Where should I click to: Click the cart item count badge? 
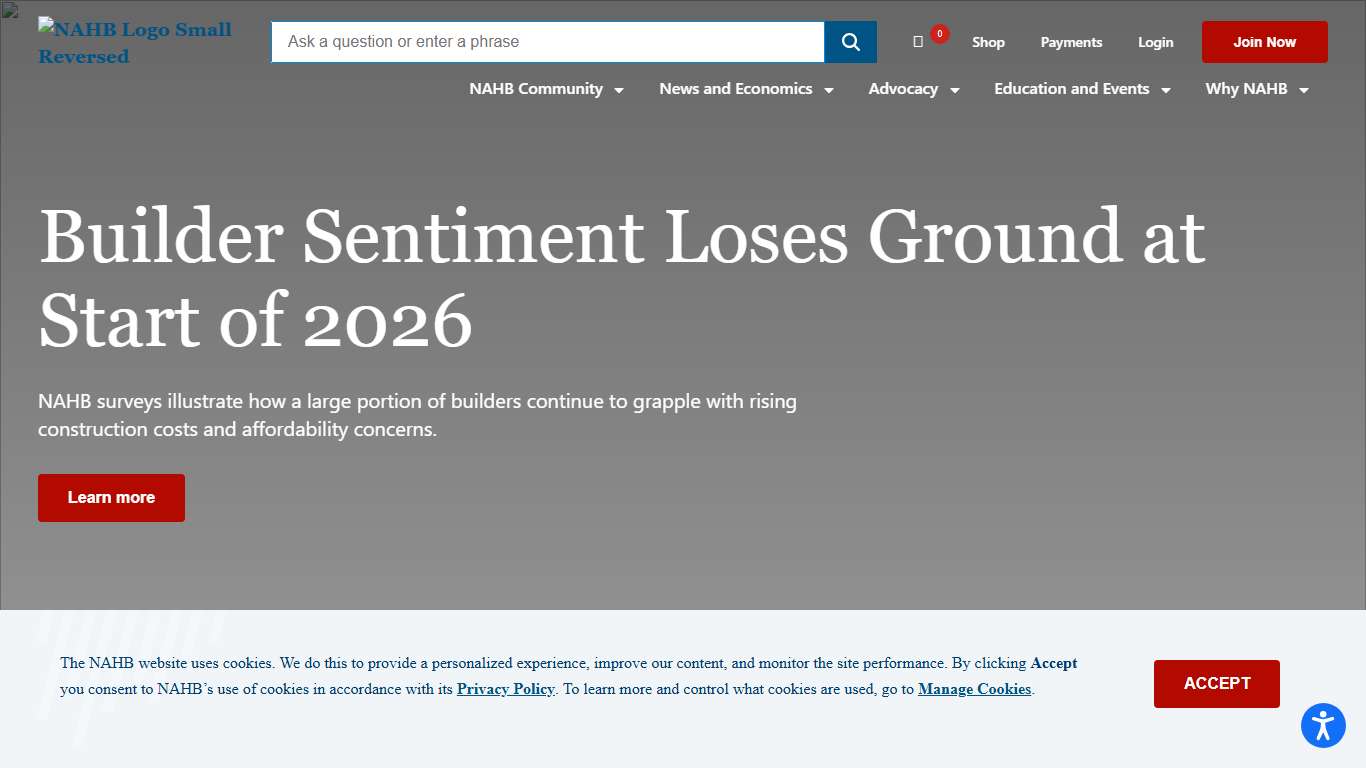939,34
